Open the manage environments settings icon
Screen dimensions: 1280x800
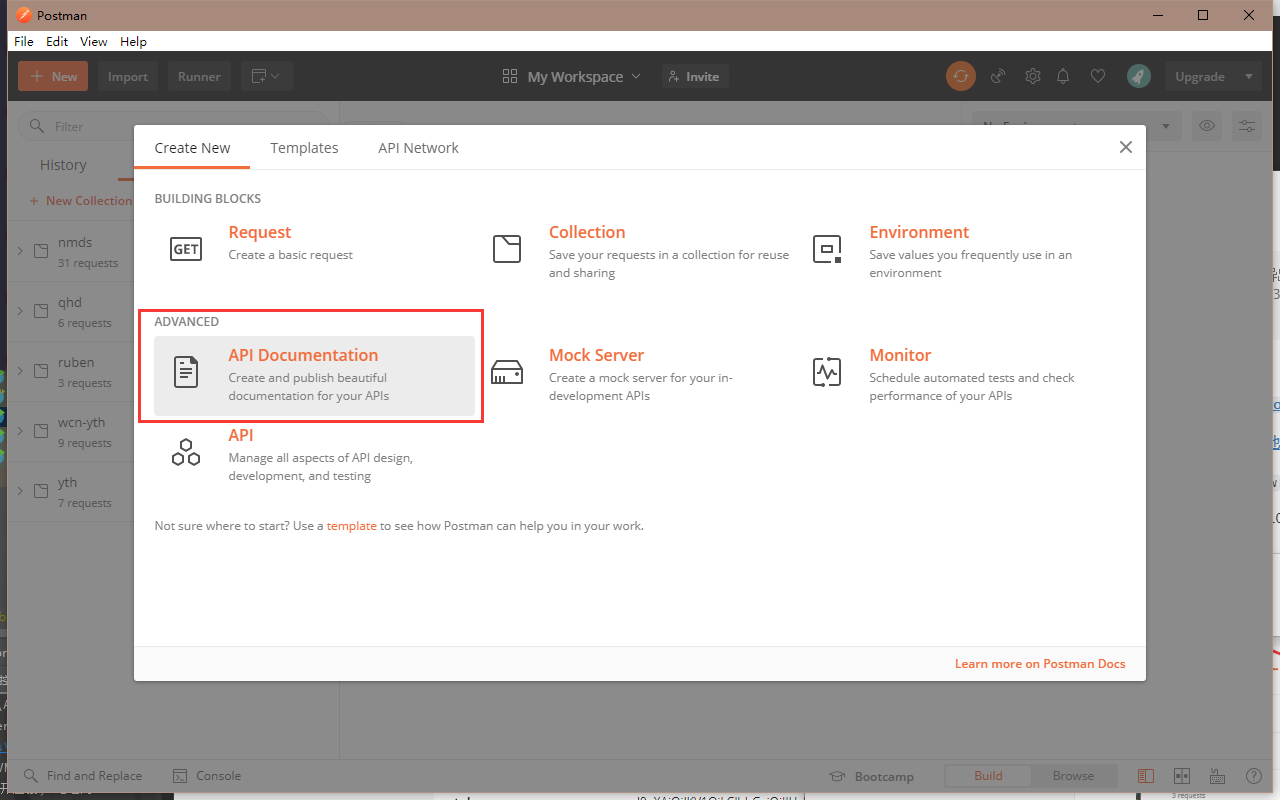[1247, 126]
